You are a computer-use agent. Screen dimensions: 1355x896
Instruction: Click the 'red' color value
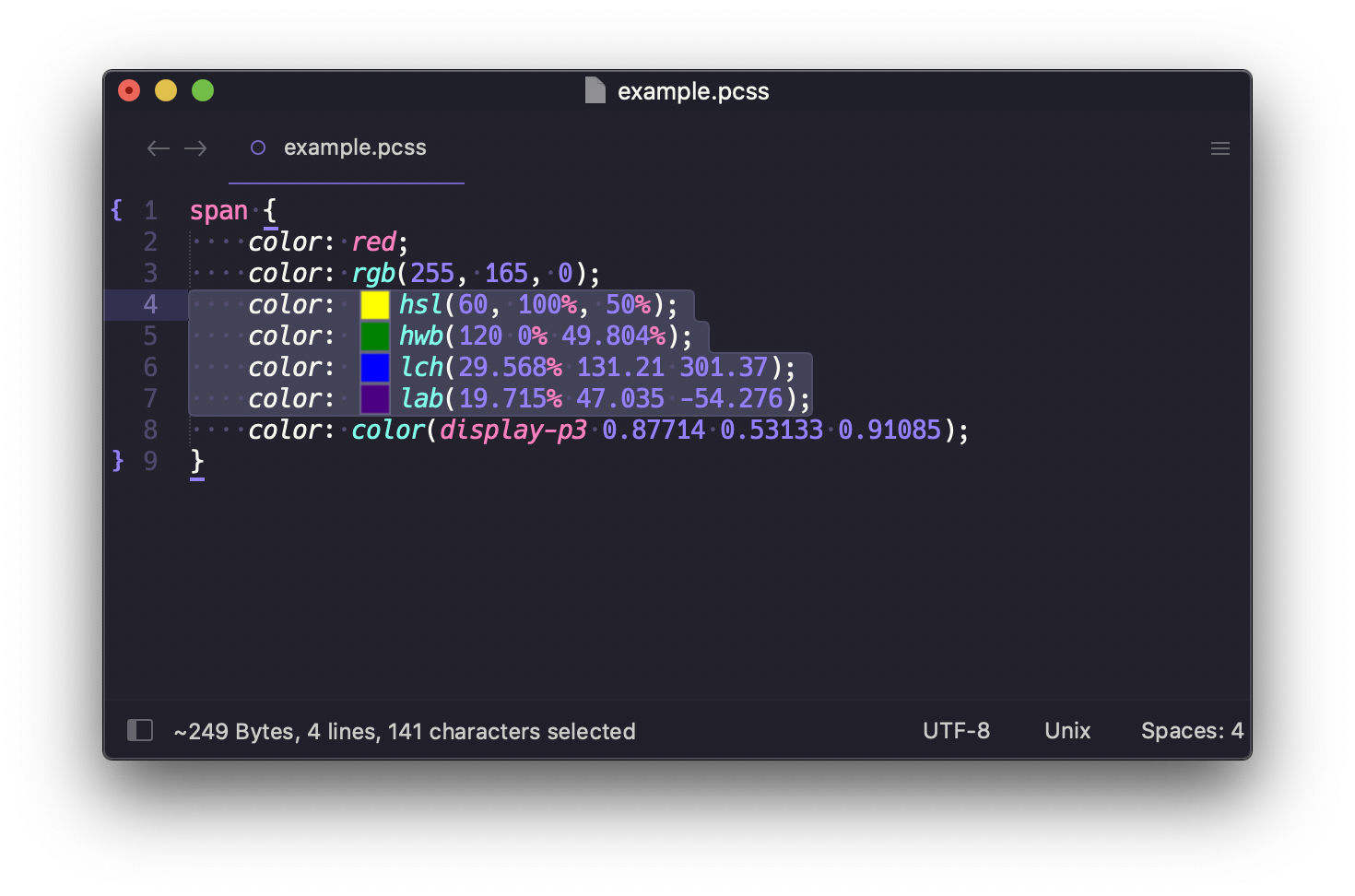click(x=373, y=242)
